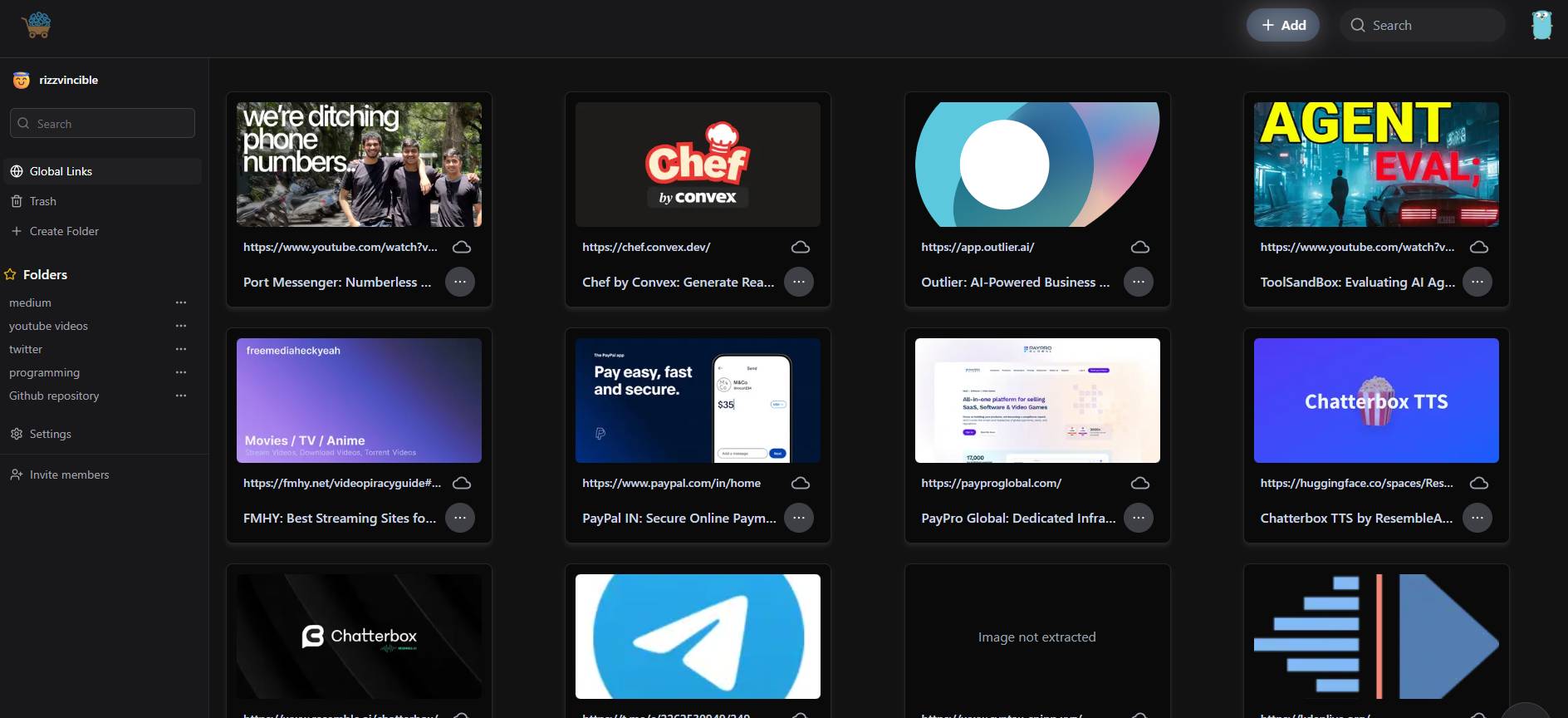Click the PayPal "Pay easy, fast" thumbnail
The height and width of the screenshot is (718, 1568).
point(698,401)
